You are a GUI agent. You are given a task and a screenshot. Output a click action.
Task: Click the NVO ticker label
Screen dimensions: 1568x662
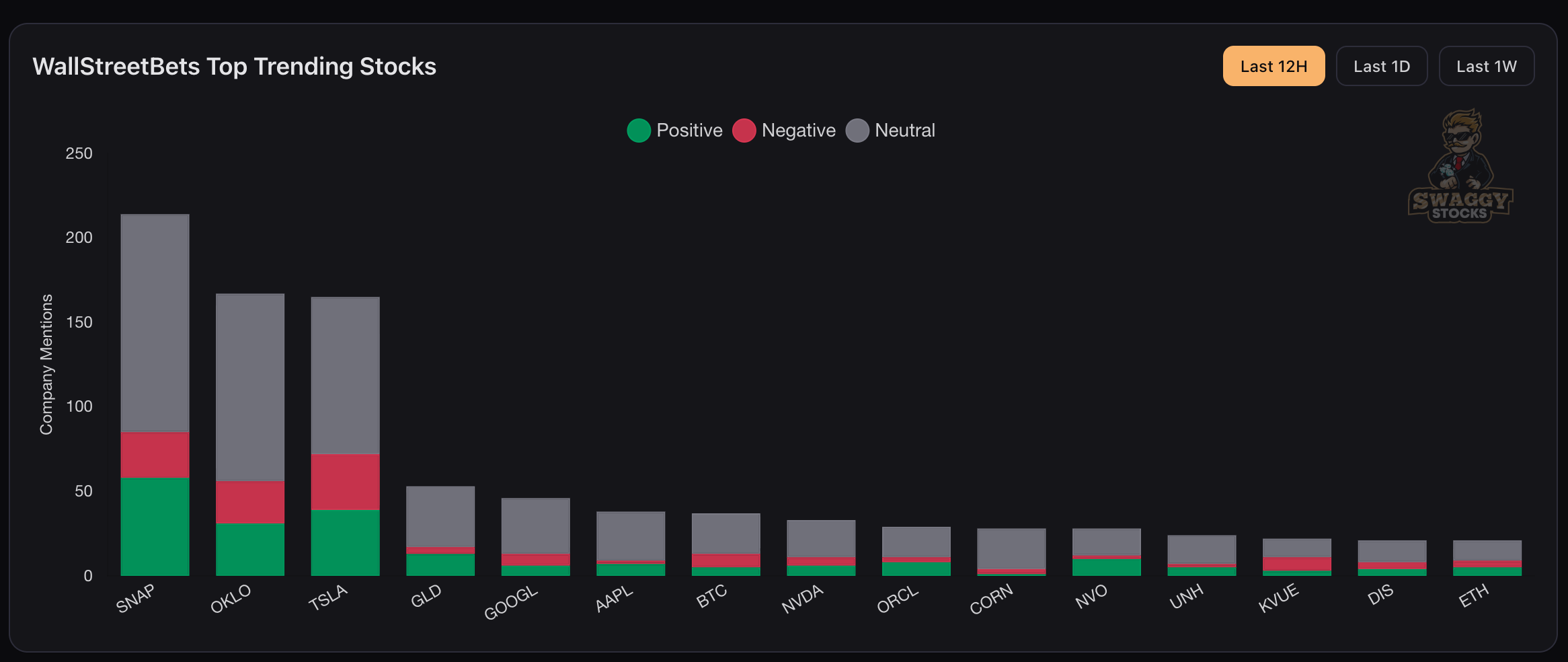pyautogui.click(x=1091, y=596)
